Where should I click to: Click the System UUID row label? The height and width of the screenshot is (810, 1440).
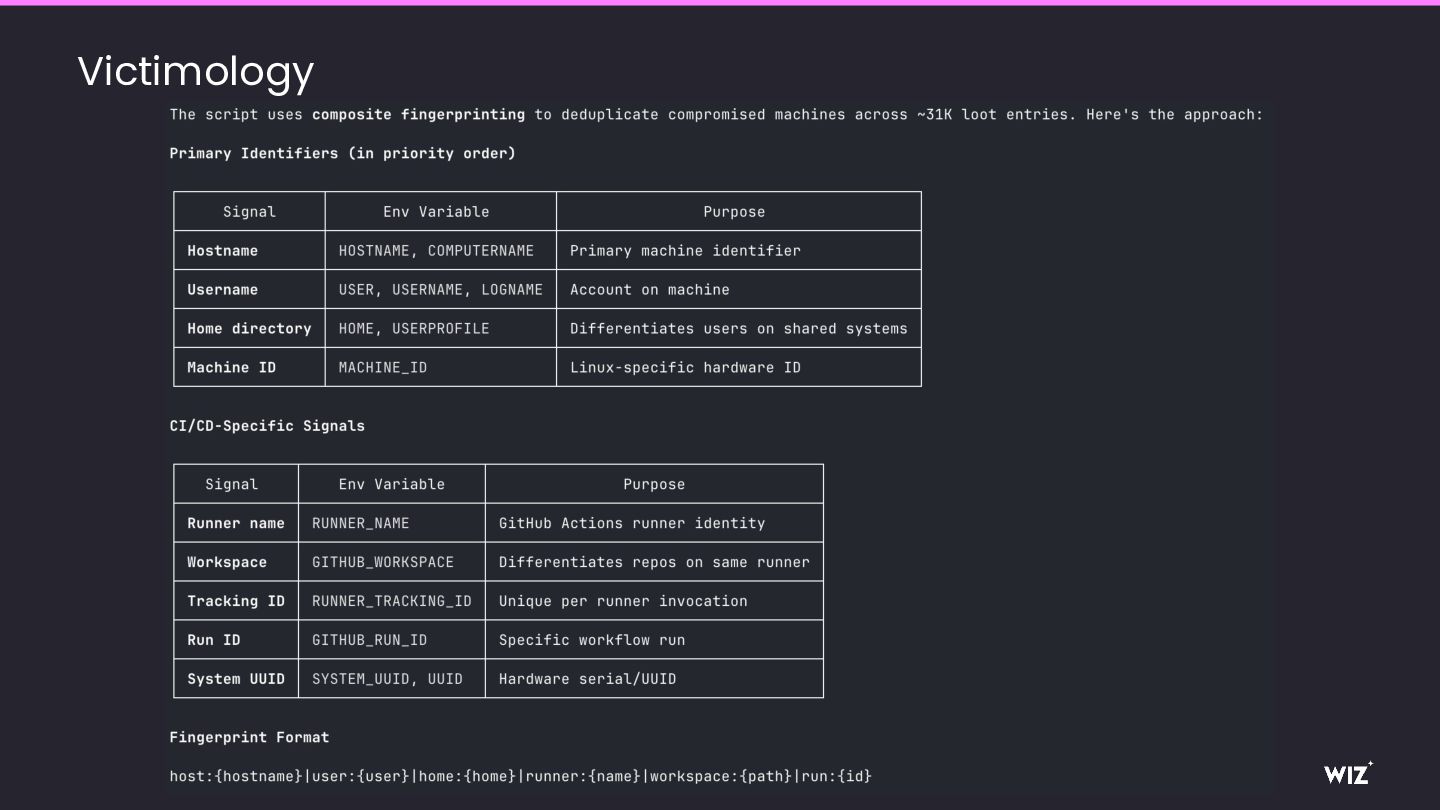236,680
